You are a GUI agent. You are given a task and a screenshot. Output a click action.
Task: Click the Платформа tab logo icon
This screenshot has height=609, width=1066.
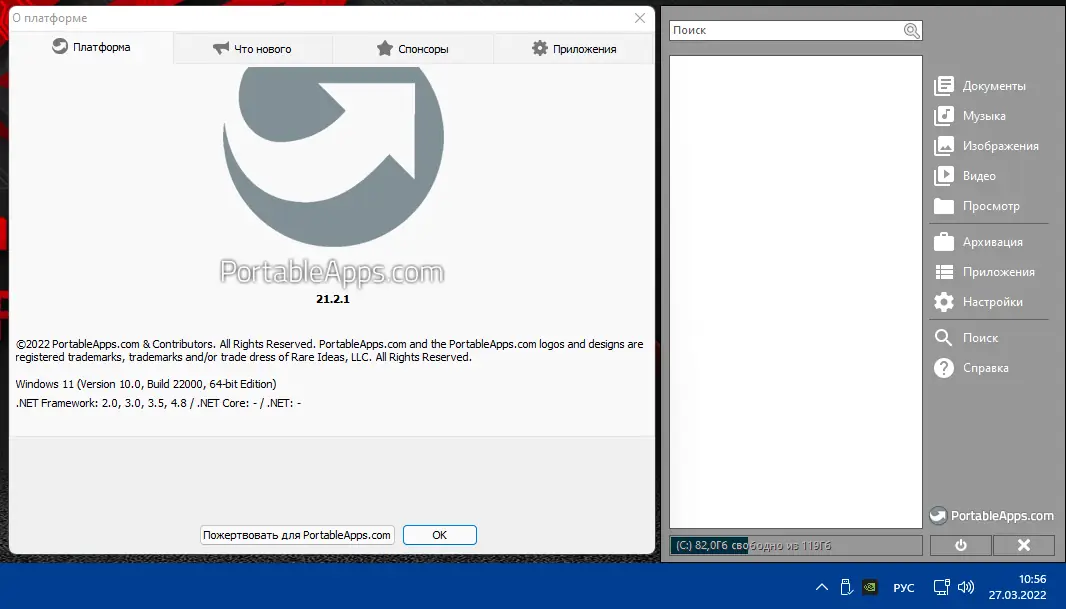pos(60,46)
